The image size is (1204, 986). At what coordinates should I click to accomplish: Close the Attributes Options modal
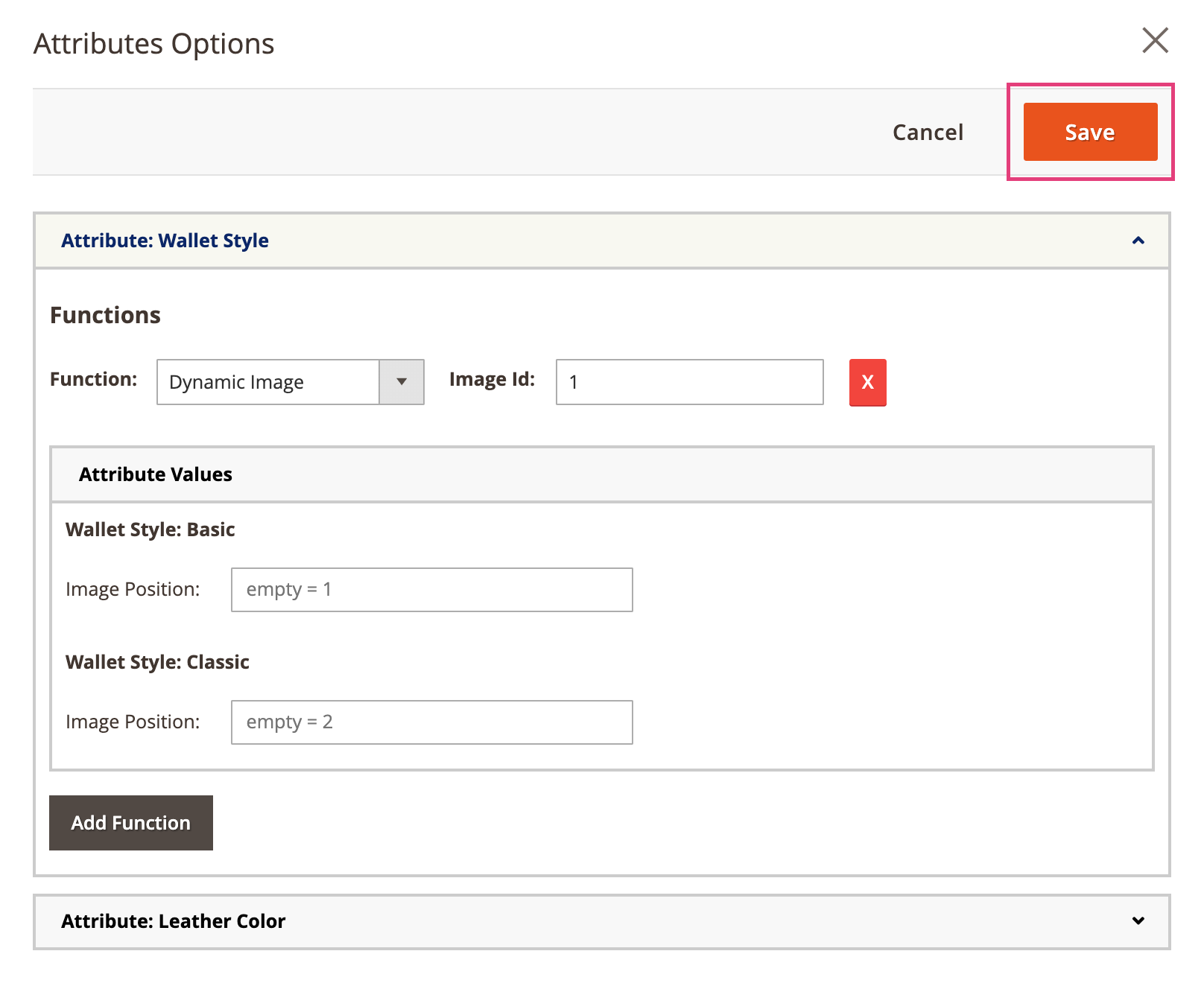point(1155,41)
